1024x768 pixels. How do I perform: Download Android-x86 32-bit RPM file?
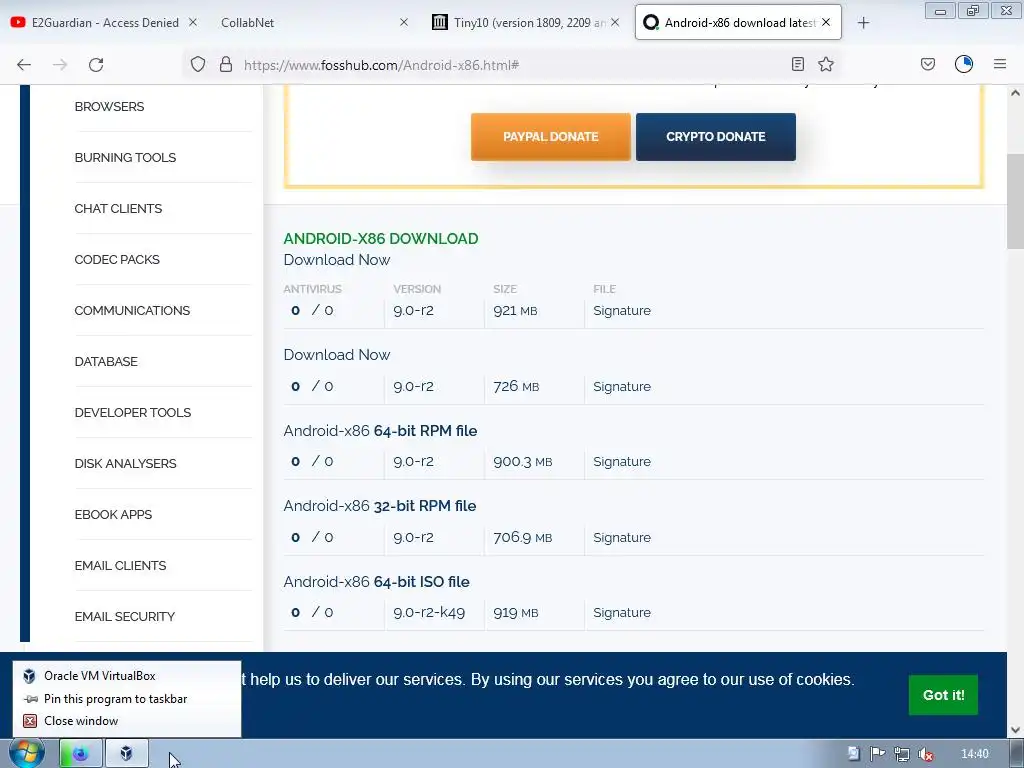(379, 506)
